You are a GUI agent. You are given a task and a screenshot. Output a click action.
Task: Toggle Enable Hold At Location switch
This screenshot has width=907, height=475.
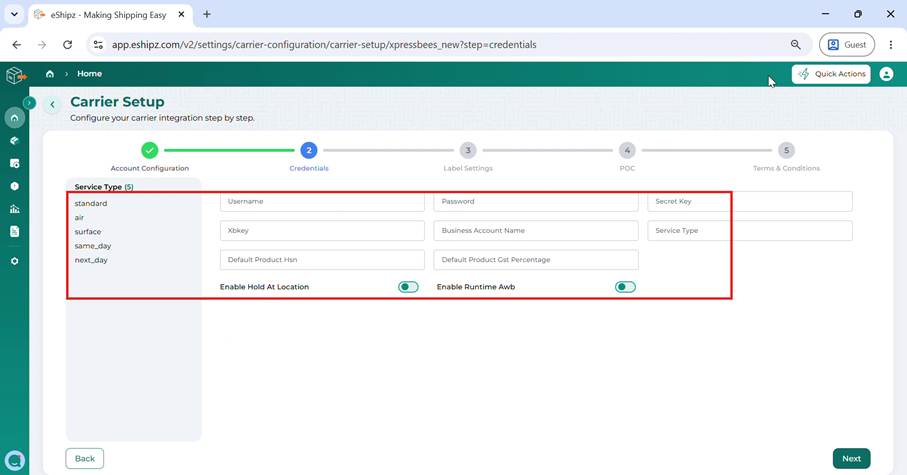(408, 287)
